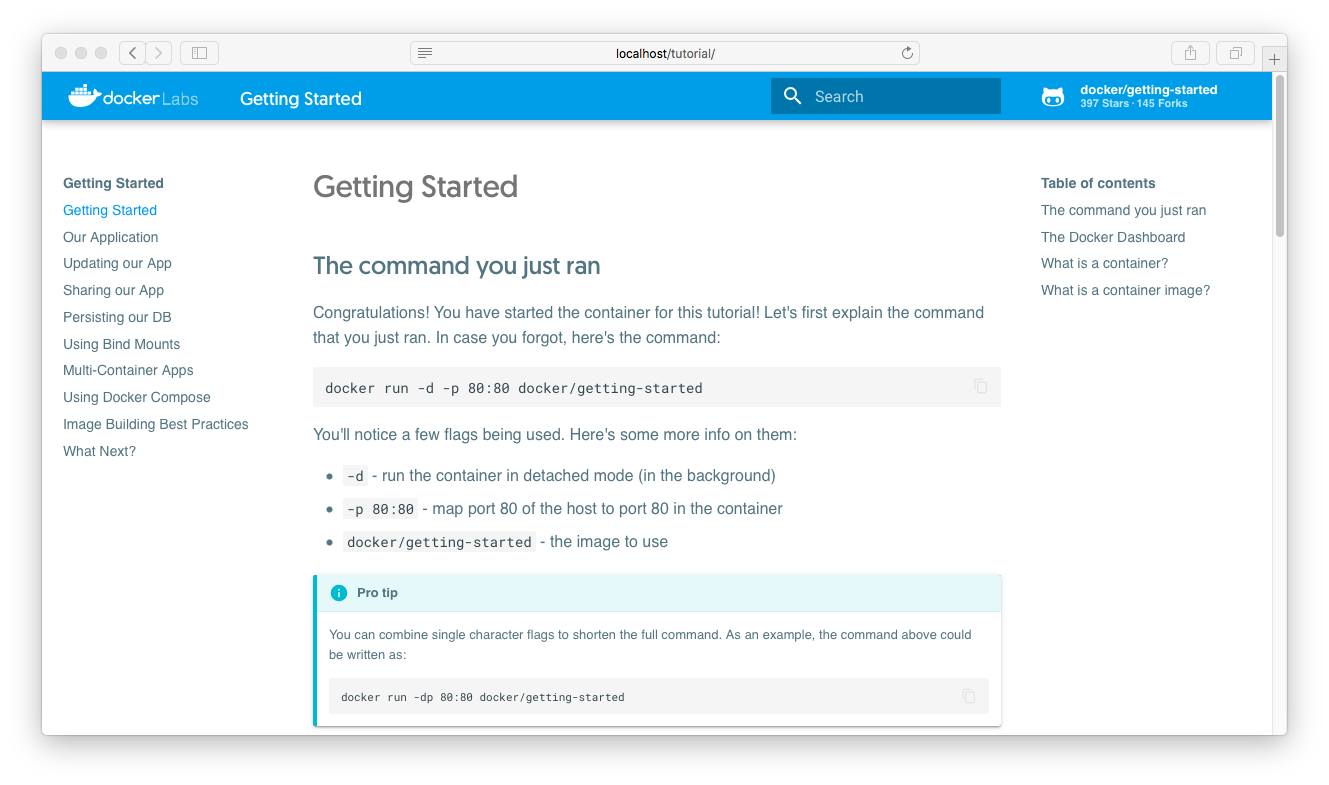
Task: Copy the docker run -d -p command
Action: coord(980,386)
